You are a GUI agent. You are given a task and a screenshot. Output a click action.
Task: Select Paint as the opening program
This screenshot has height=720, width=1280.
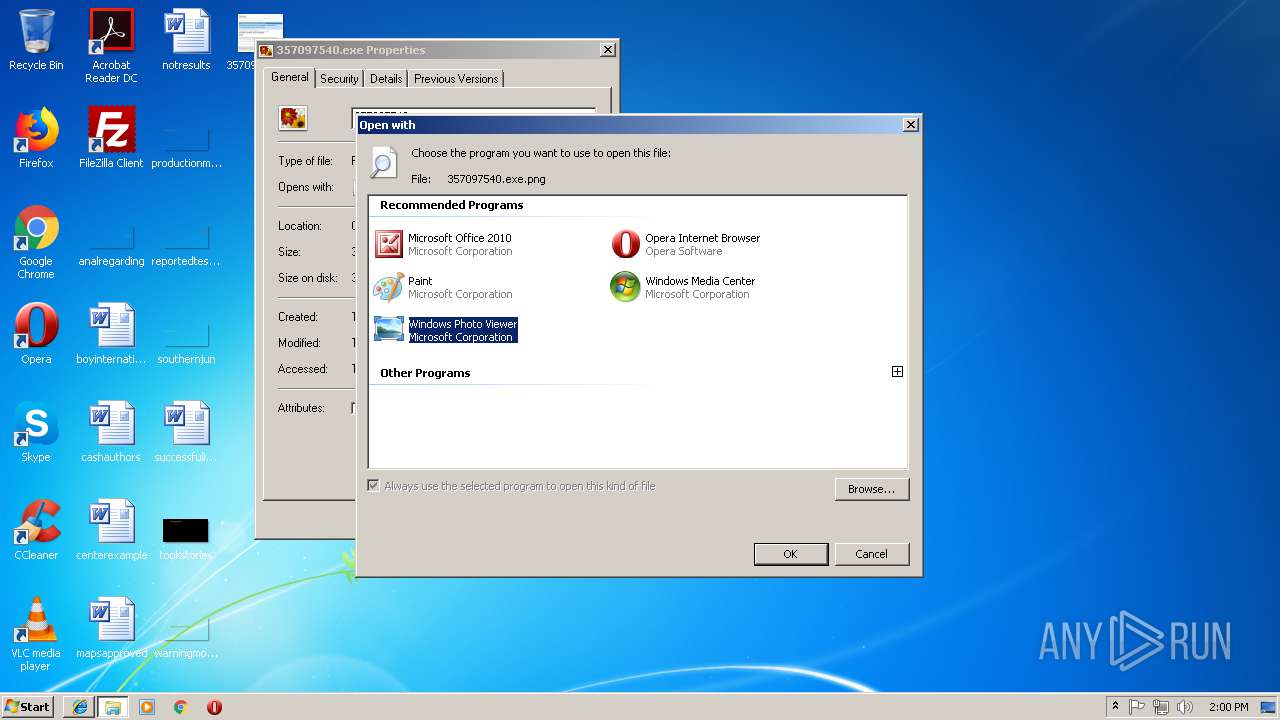(444, 287)
